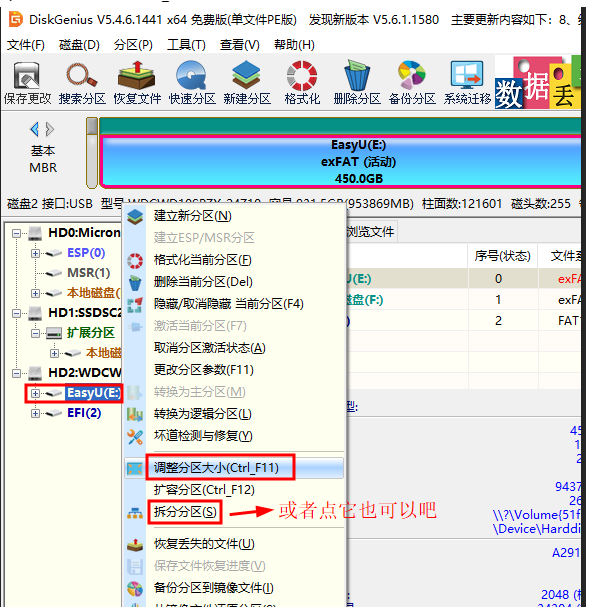Click the resize icon beside 调整分区大小
This screenshot has width=590, height=610.
pos(135,468)
